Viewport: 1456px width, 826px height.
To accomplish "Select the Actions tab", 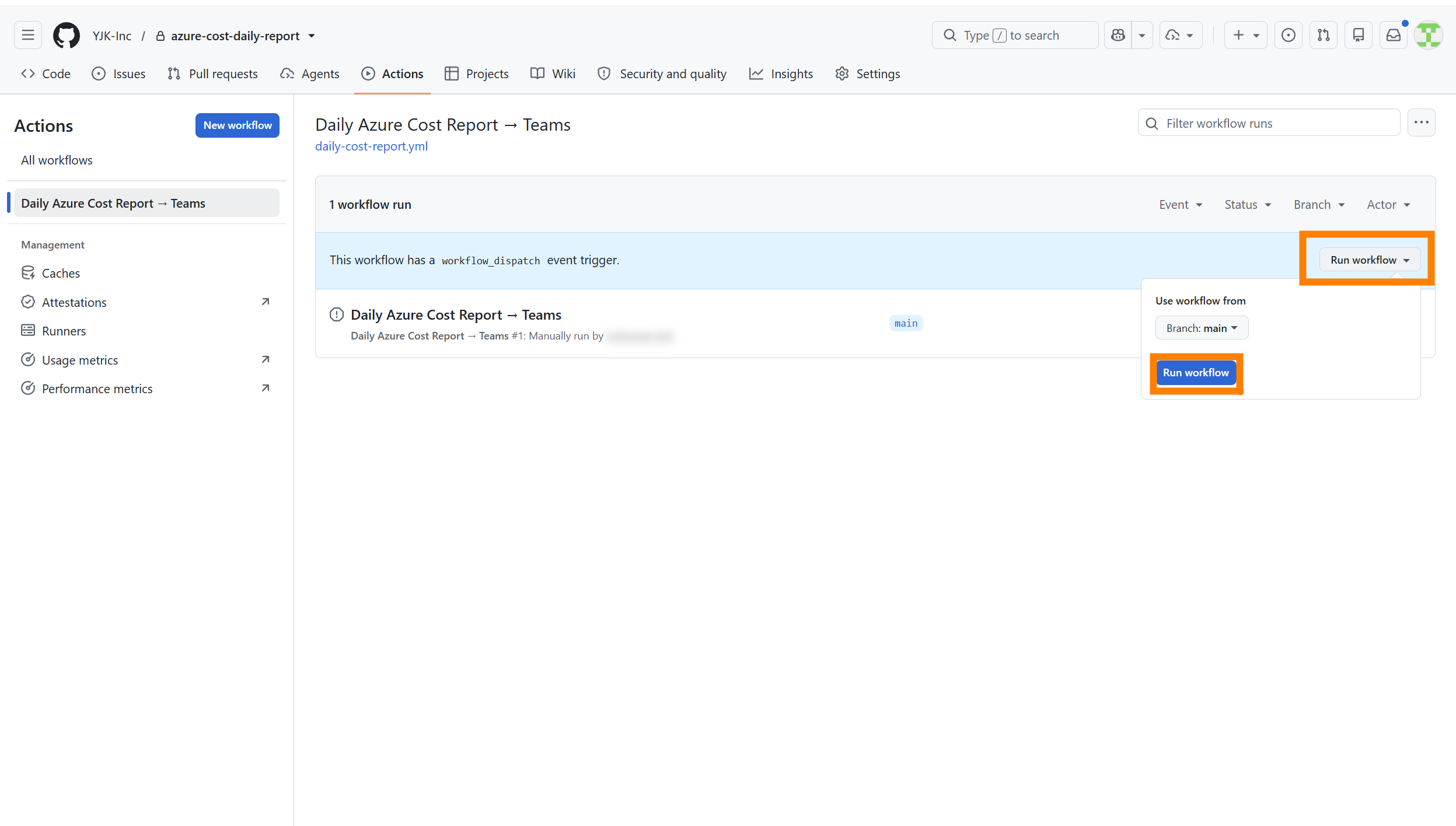I will pos(392,74).
